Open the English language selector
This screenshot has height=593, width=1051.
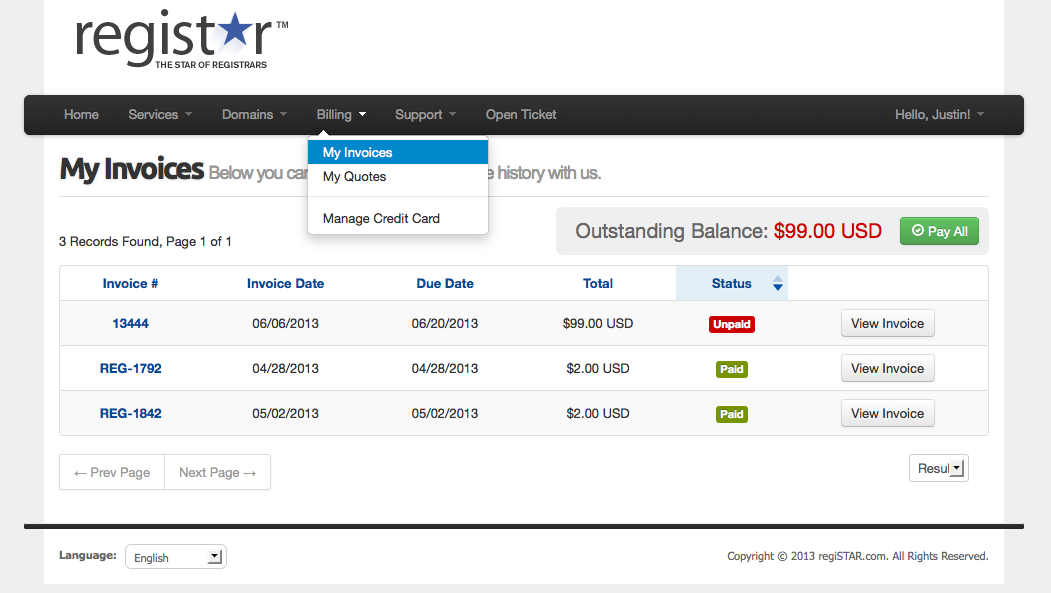coord(175,557)
